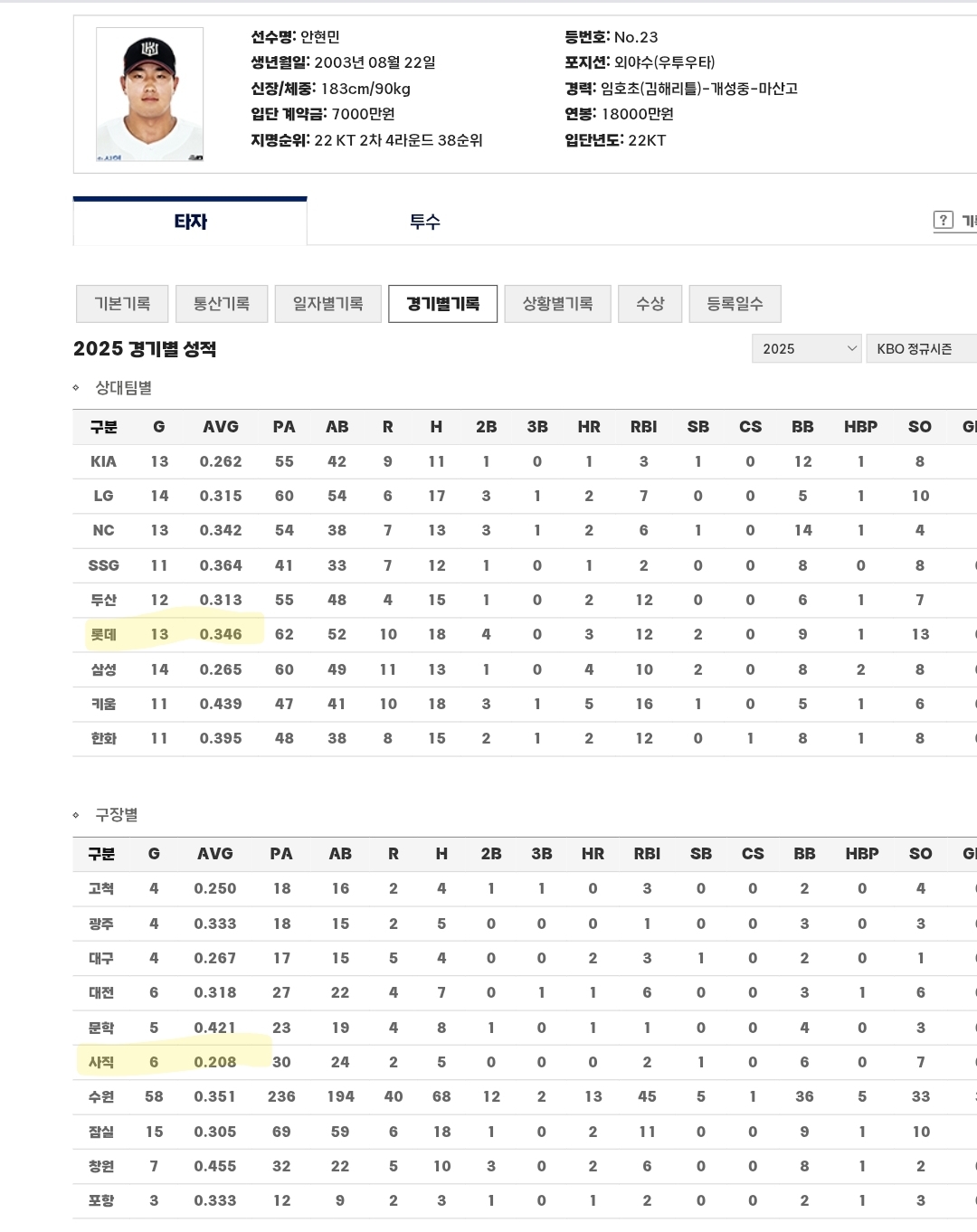Select the 경기별기록 sub-tab

[x=442, y=304]
